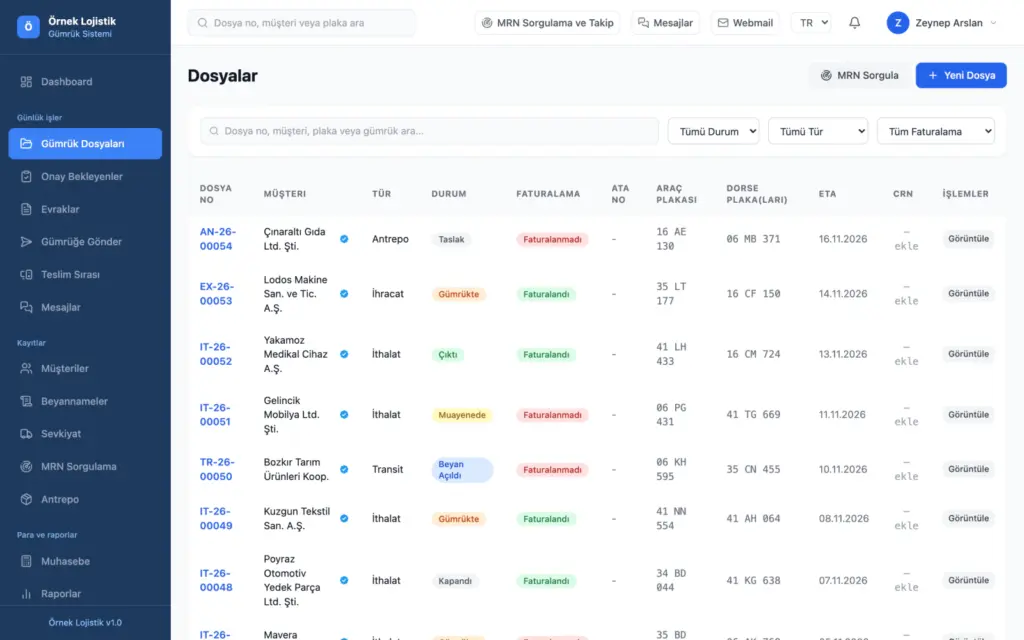Open file link EX-26-00053
The image size is (1024, 640).
pos(217,293)
